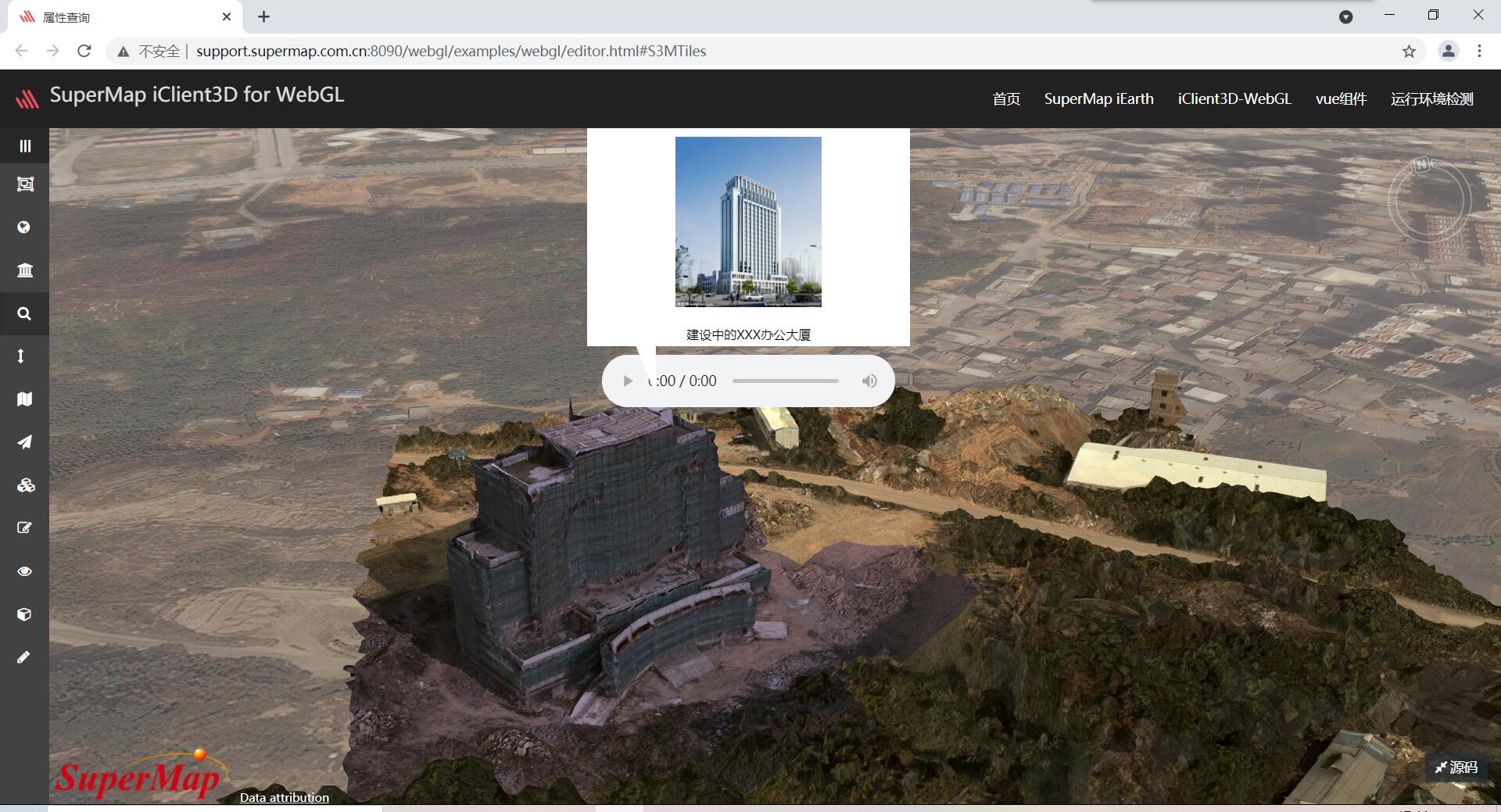Open the stacked cubes icon in sidebar
Image resolution: width=1501 pixels, height=812 pixels.
(25, 485)
